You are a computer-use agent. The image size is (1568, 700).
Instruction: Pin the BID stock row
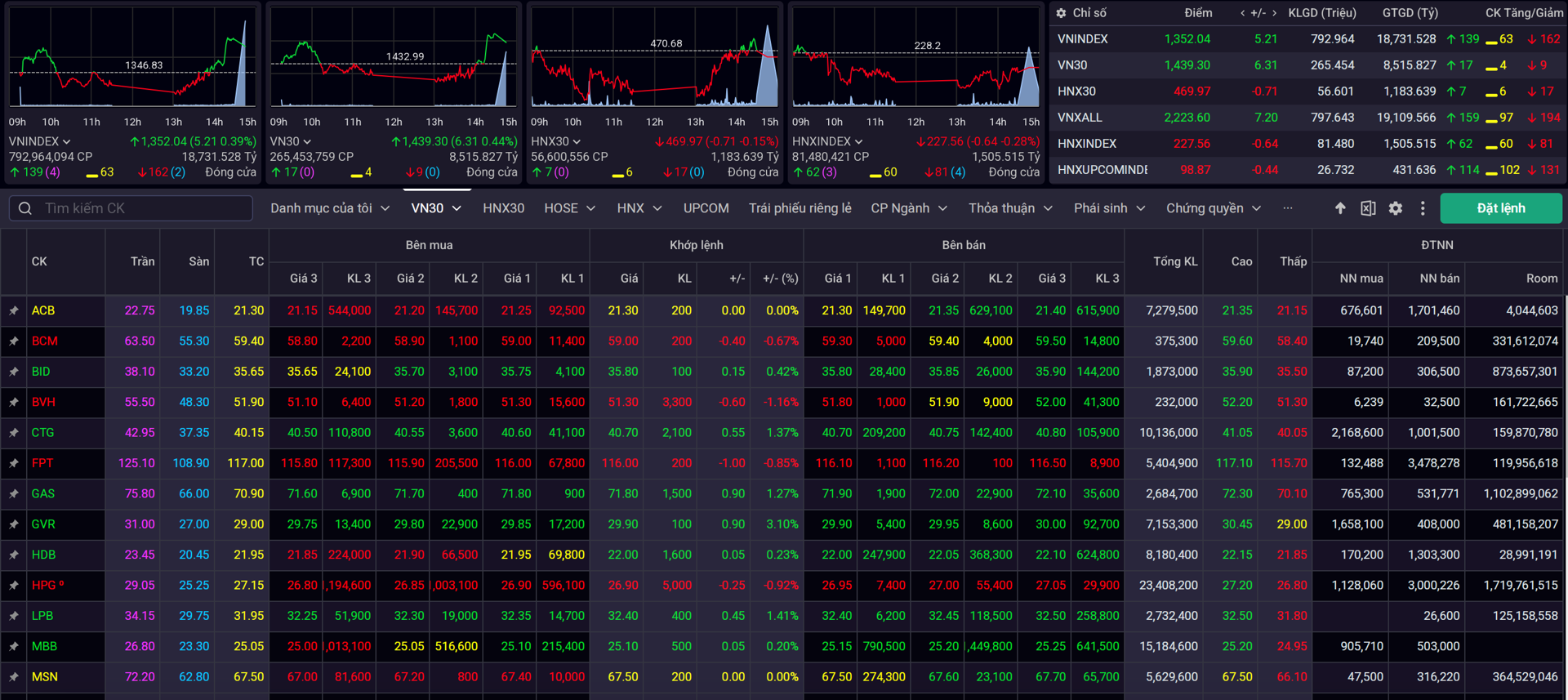[14, 372]
